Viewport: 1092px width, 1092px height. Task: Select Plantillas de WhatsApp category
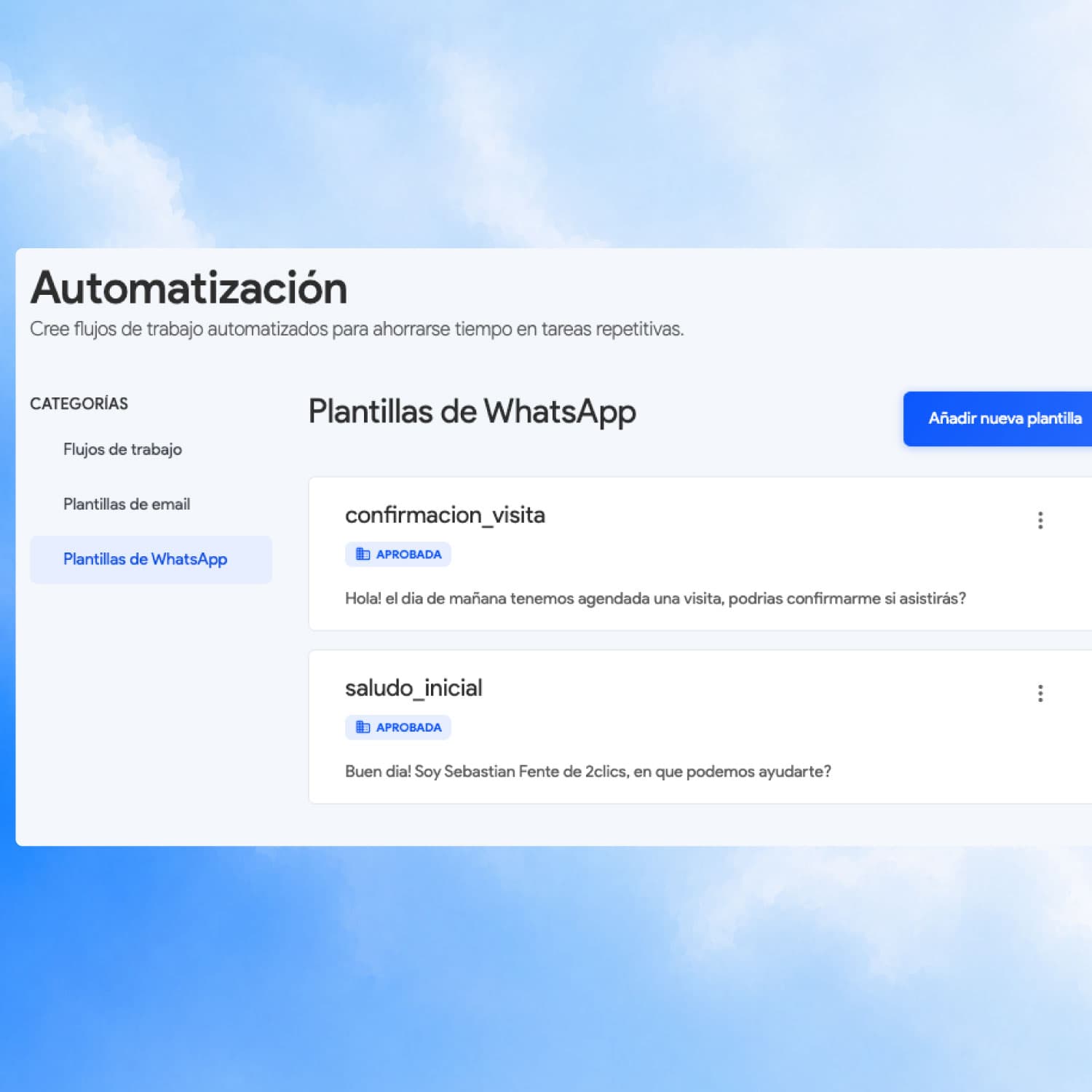coord(151,559)
